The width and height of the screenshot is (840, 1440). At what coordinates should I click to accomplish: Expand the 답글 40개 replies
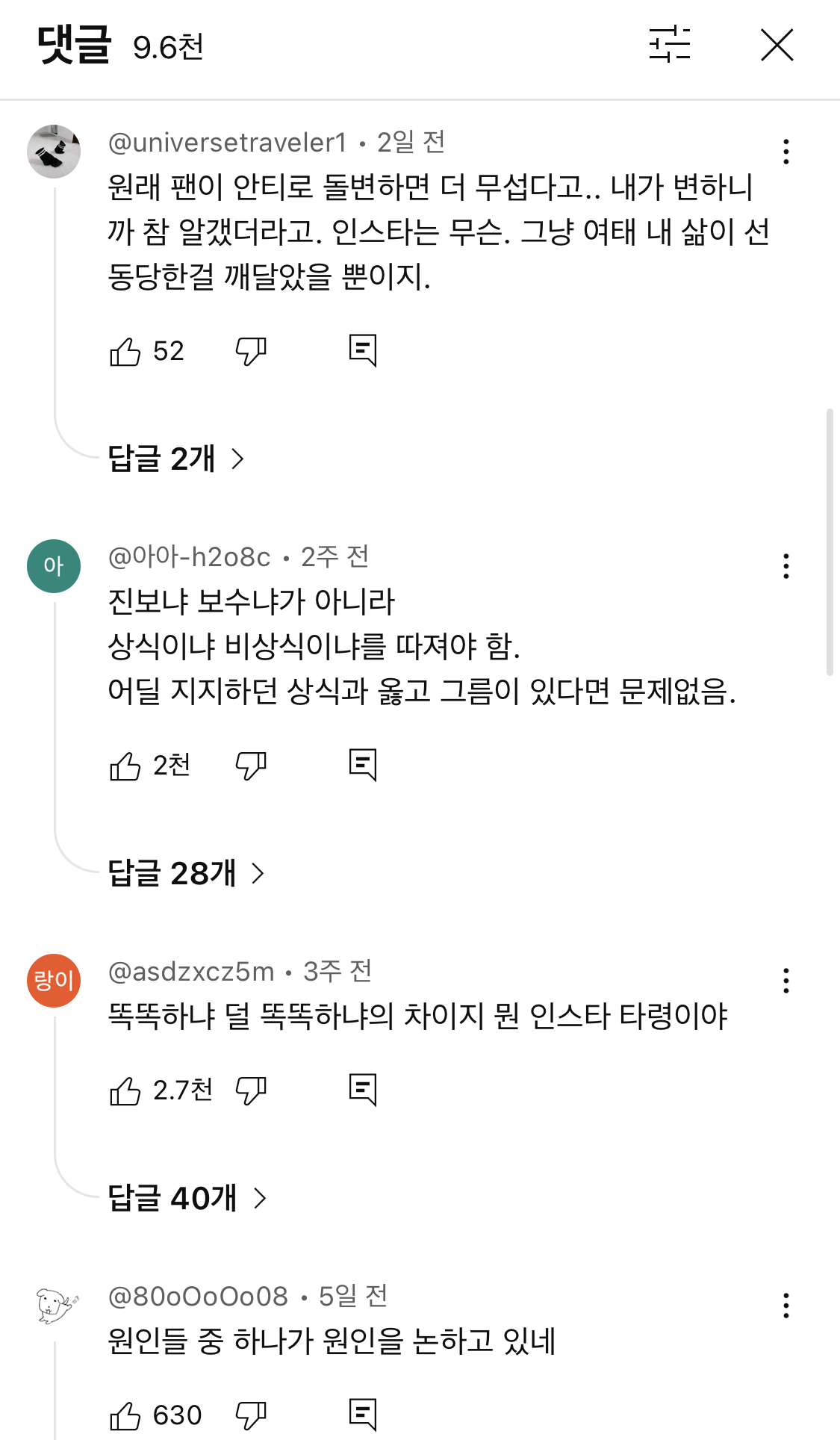[187, 1197]
